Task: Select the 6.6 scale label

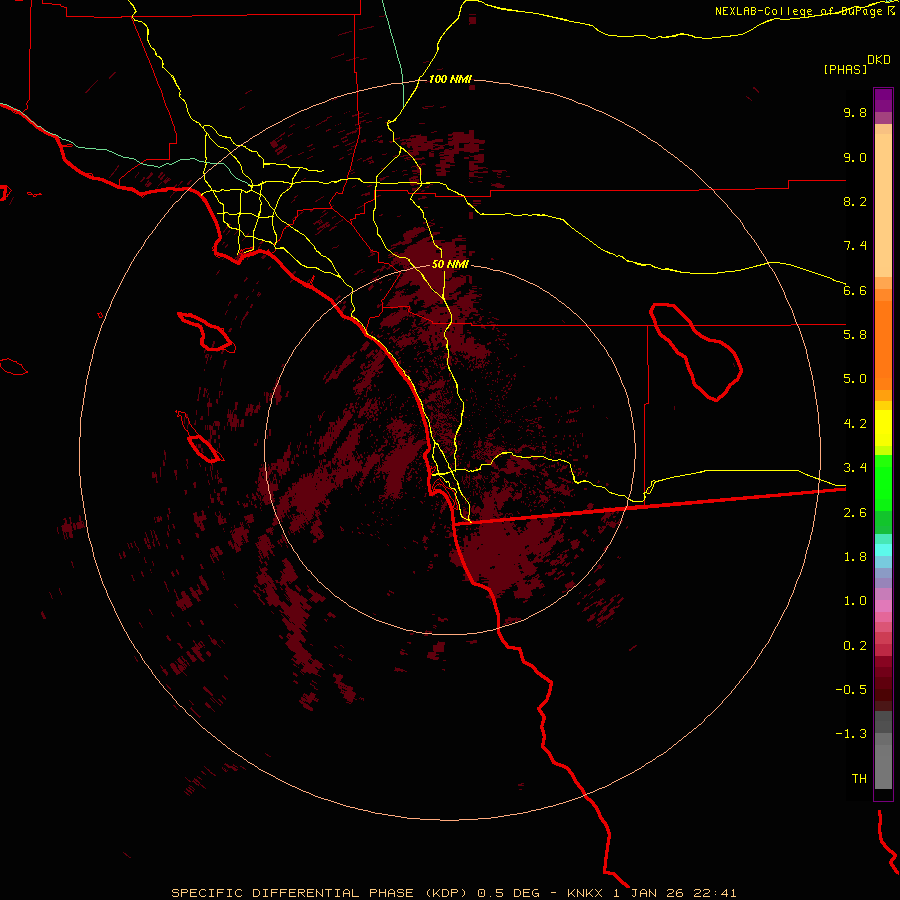Action: tap(855, 290)
